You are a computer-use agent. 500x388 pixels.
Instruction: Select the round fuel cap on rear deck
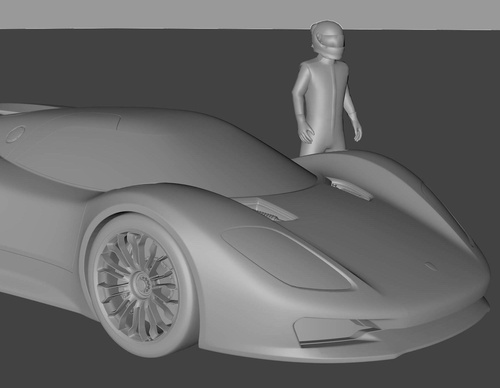[15, 134]
